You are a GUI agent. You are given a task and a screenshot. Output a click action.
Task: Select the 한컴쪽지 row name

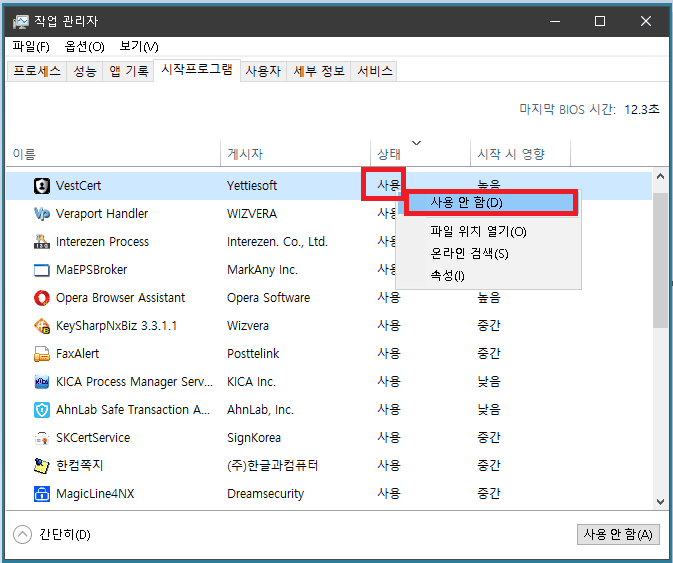(79, 466)
